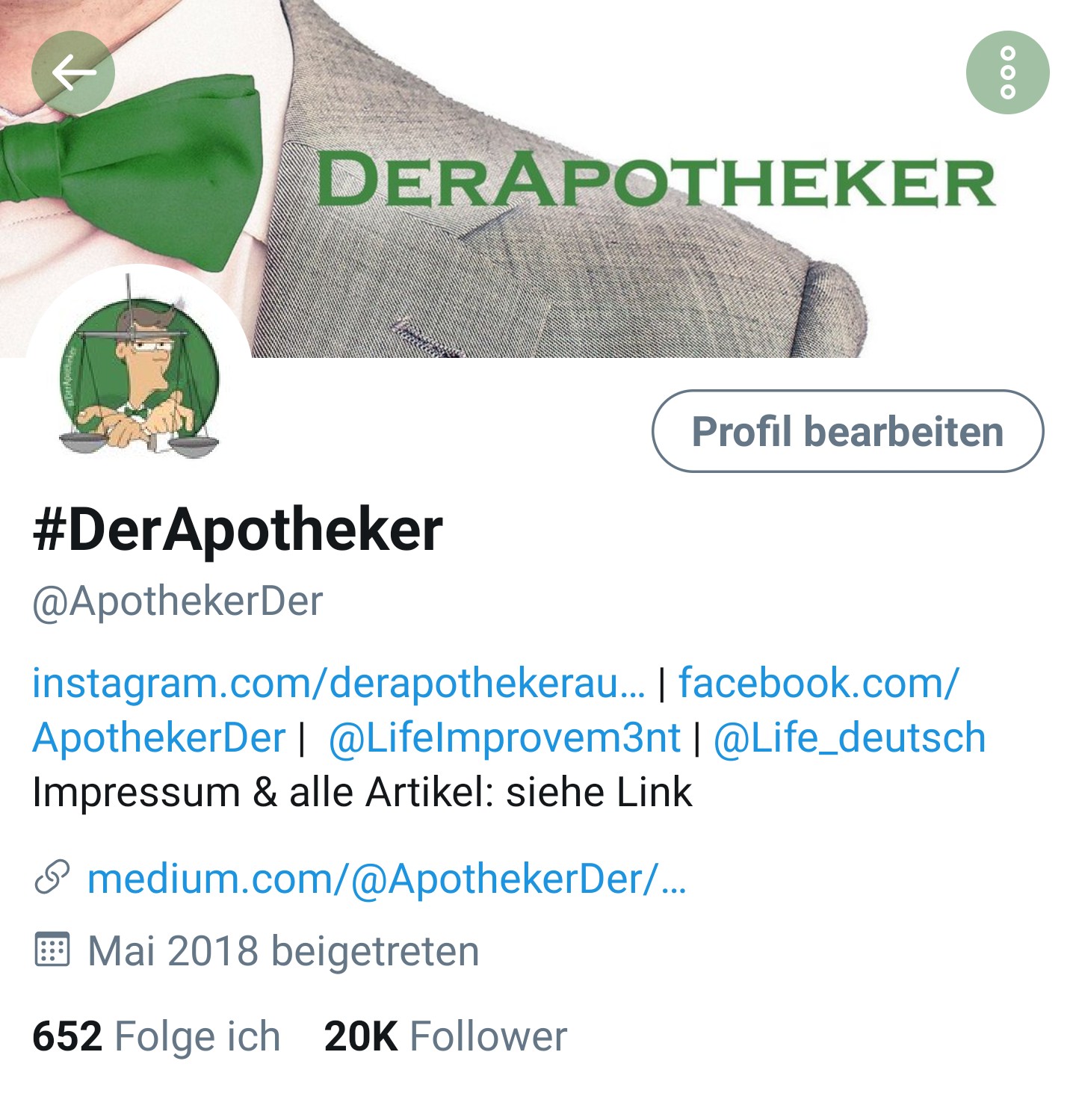Show the 652 Folge ich list

tap(156, 1036)
